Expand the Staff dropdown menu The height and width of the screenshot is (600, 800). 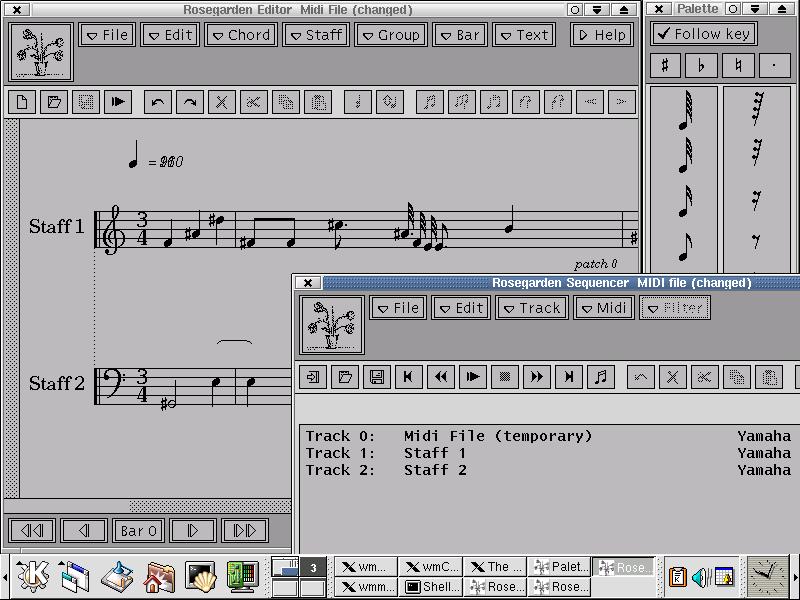point(315,34)
